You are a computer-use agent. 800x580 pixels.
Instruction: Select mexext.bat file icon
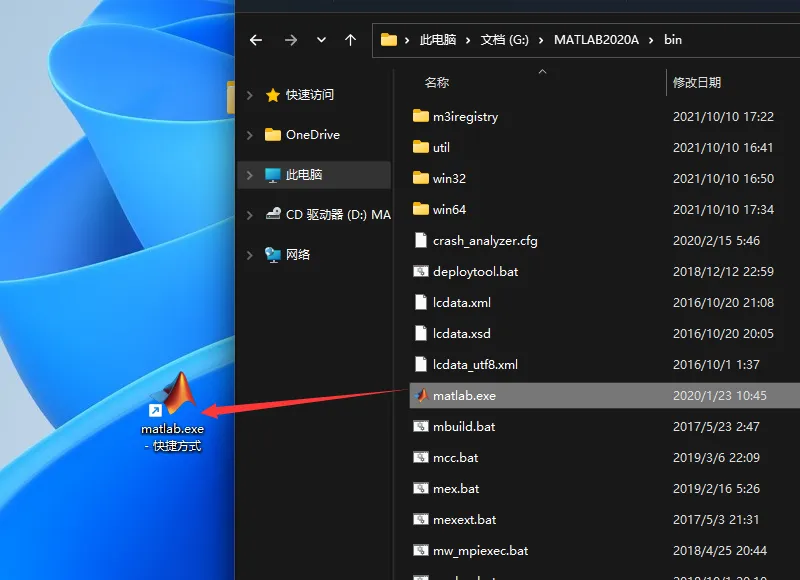pyautogui.click(x=420, y=520)
